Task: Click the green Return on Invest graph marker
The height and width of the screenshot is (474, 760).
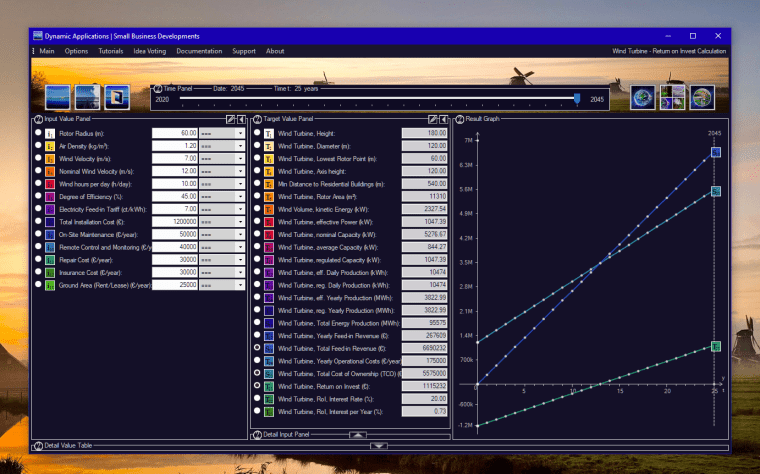Action: click(x=715, y=347)
